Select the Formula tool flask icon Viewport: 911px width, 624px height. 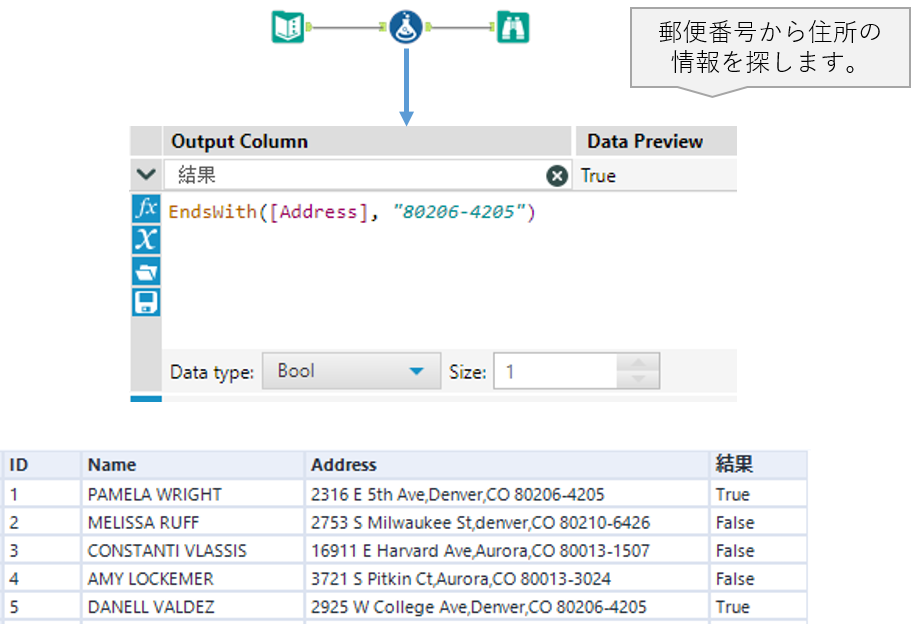404,28
